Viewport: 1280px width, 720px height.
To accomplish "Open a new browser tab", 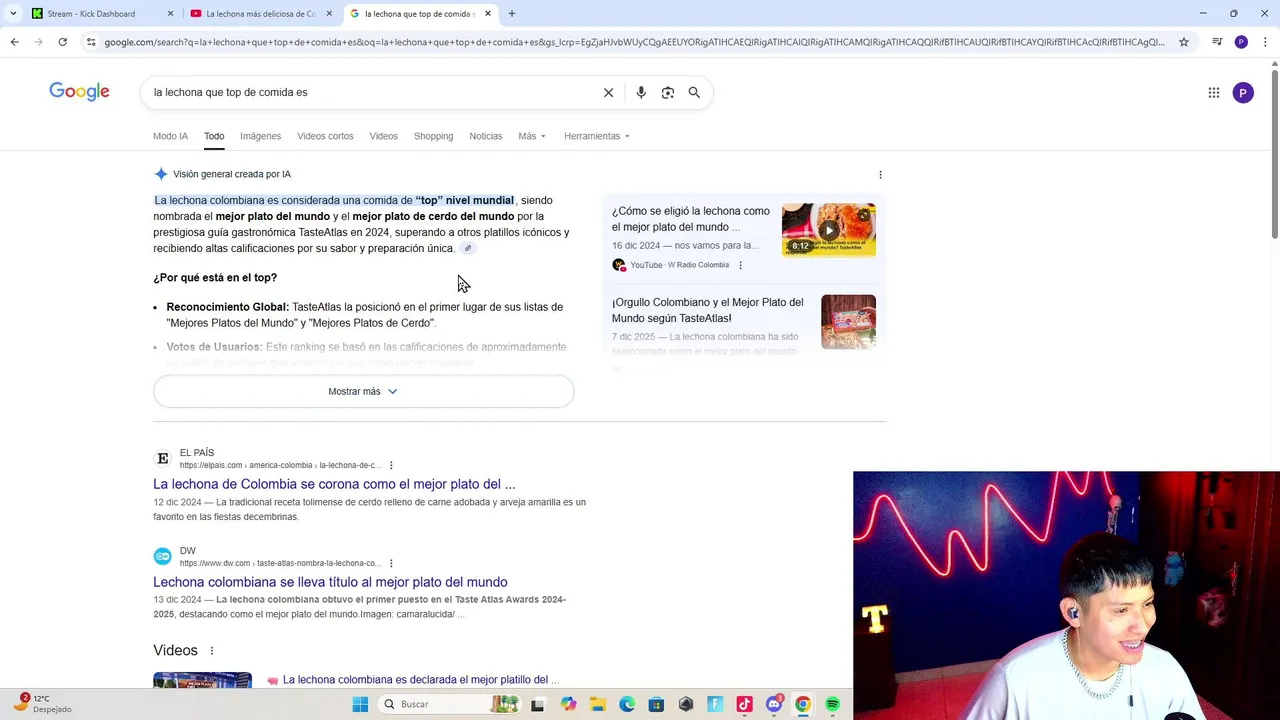I will point(511,14).
